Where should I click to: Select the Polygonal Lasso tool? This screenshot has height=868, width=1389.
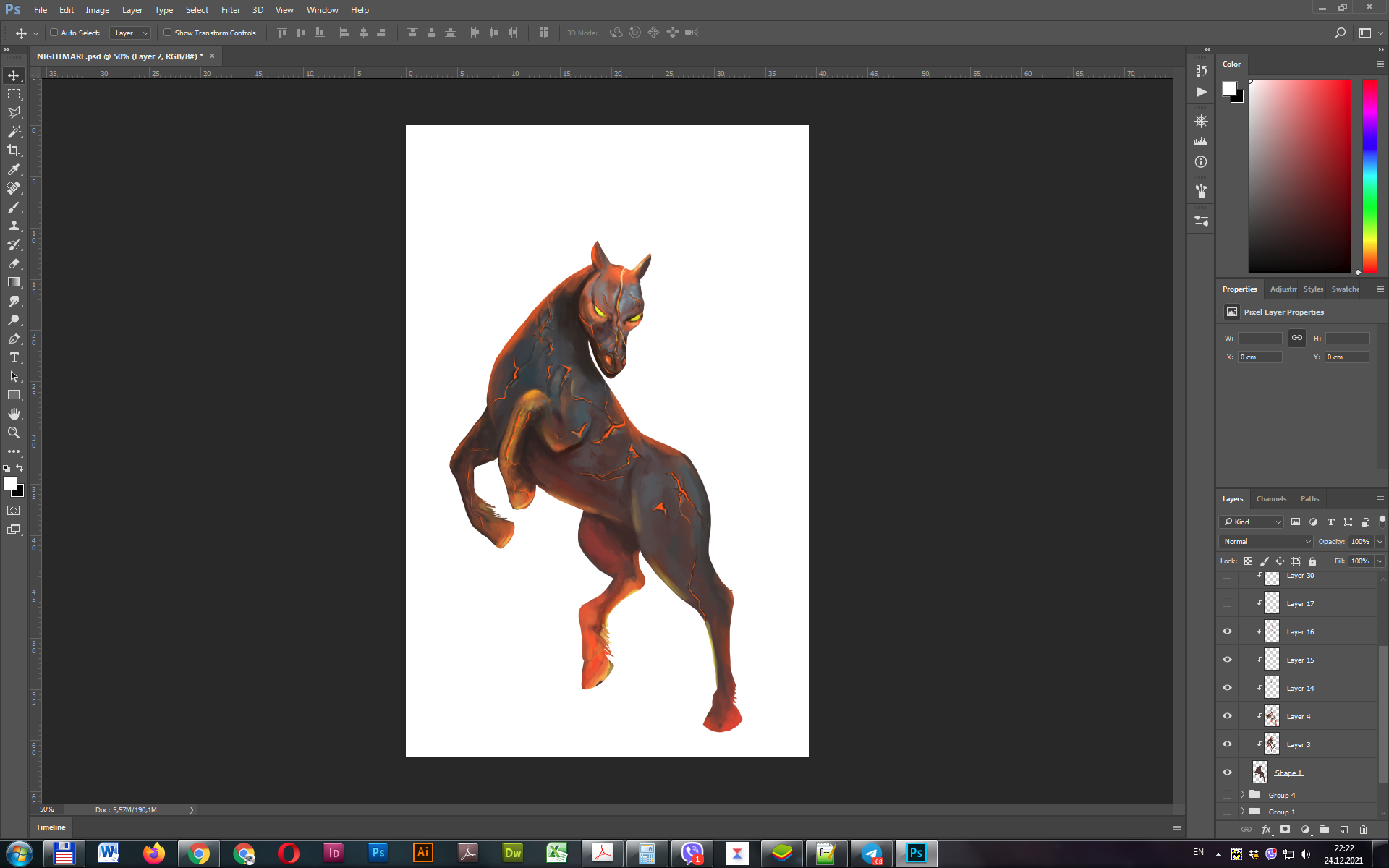click(x=14, y=113)
